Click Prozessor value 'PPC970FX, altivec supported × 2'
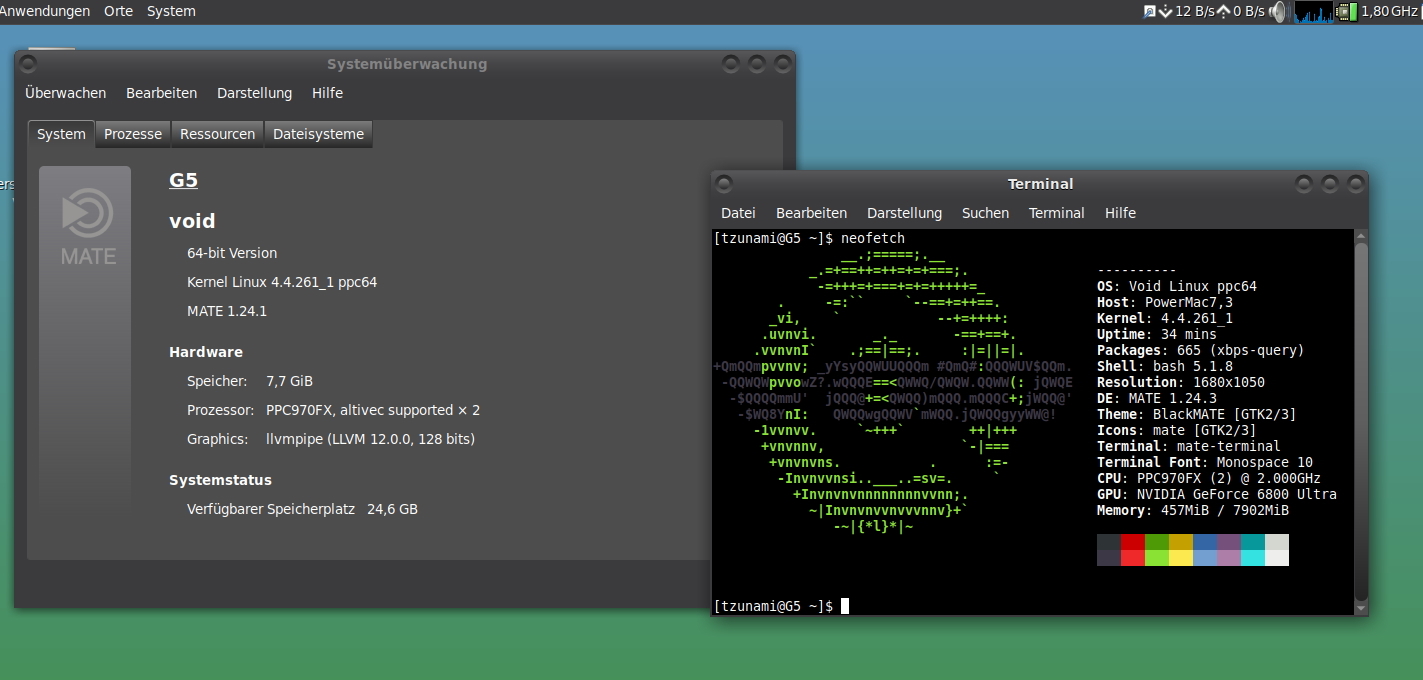The image size is (1423, 680). click(373, 410)
